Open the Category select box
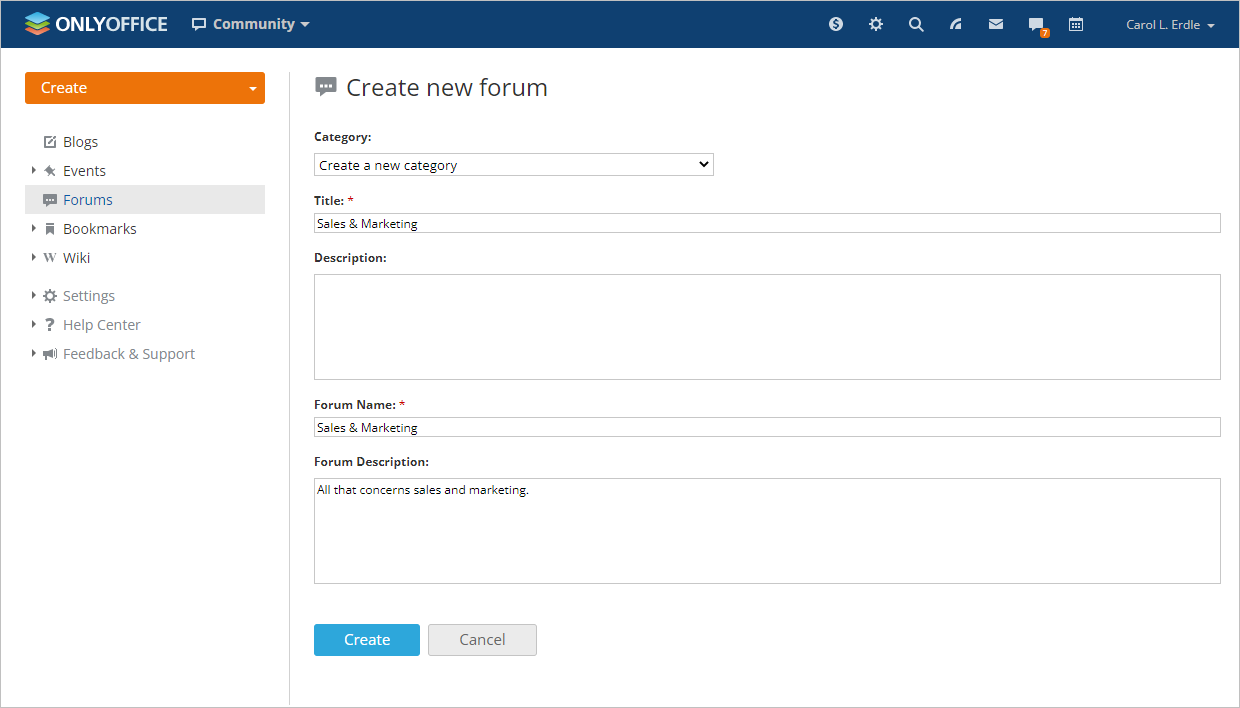Image resolution: width=1240 pixels, height=708 pixels. [x=514, y=165]
